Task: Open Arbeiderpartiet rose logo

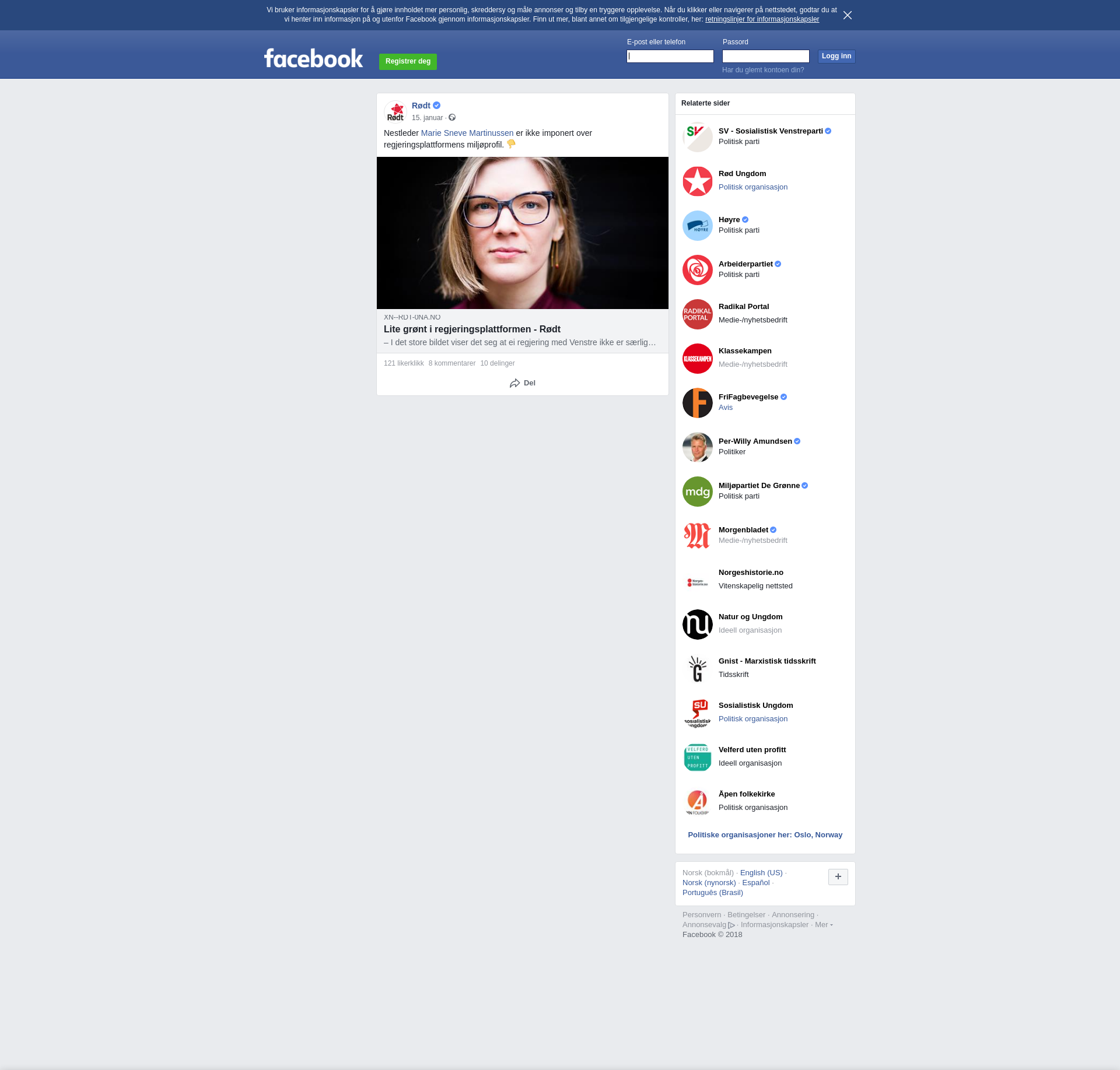Action: point(698,270)
